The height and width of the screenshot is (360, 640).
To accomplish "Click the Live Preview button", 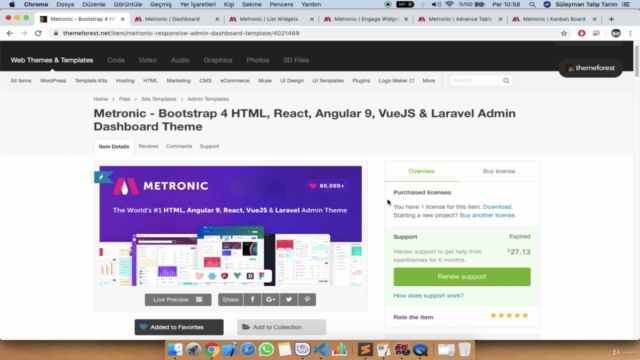I will coord(178,300).
